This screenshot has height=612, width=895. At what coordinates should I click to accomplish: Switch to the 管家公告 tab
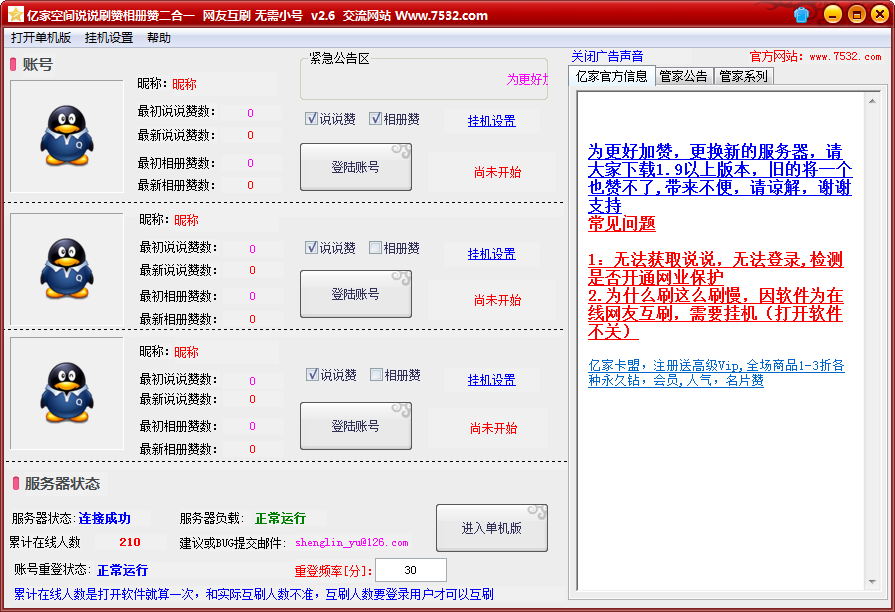coord(683,76)
